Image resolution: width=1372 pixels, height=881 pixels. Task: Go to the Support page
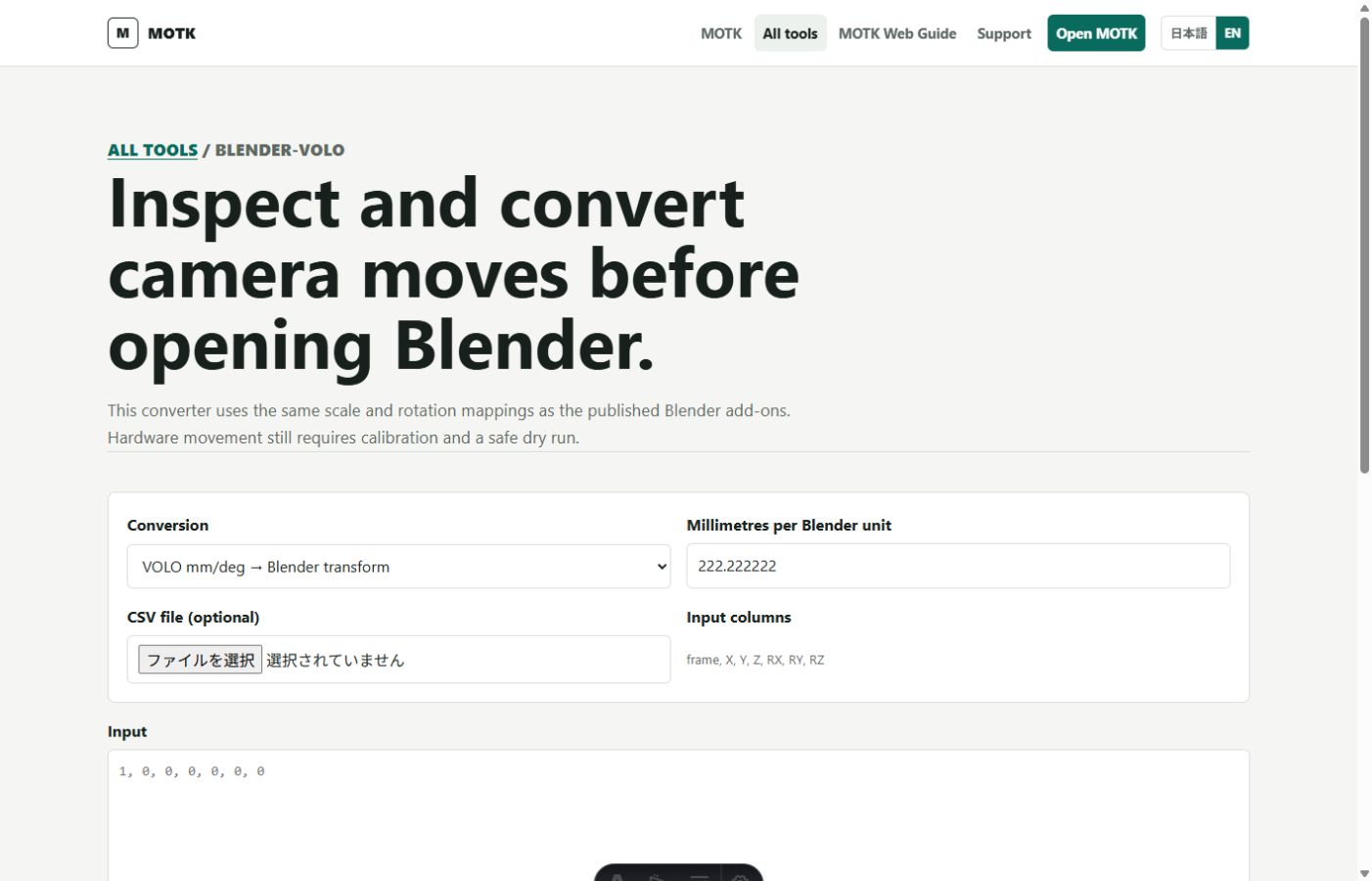point(1004,33)
